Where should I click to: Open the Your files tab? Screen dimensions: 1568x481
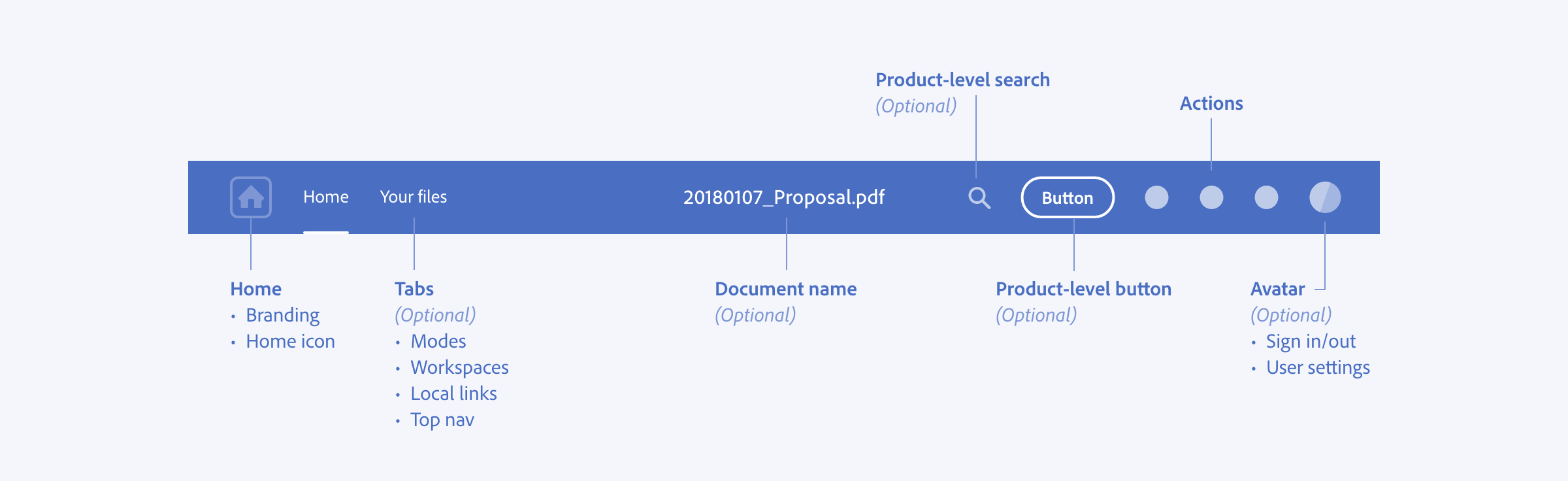click(414, 197)
